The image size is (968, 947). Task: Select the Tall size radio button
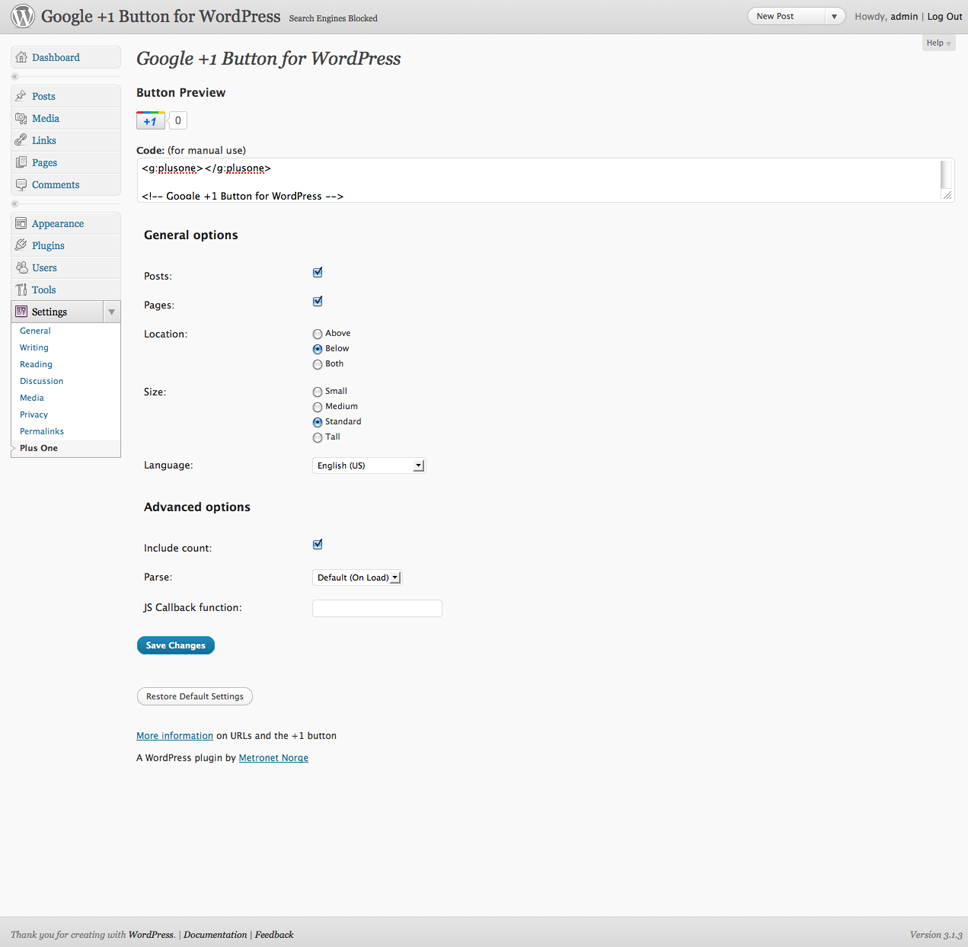[x=317, y=438]
